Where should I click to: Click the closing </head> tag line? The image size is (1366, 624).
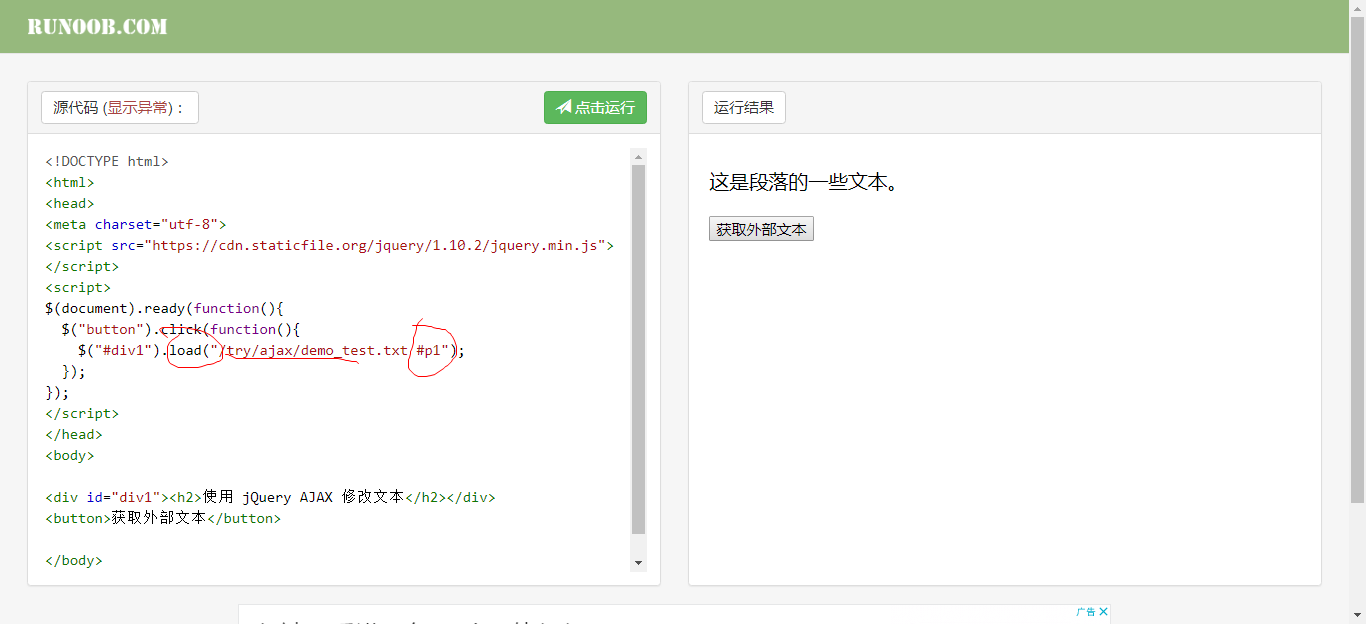point(74,434)
